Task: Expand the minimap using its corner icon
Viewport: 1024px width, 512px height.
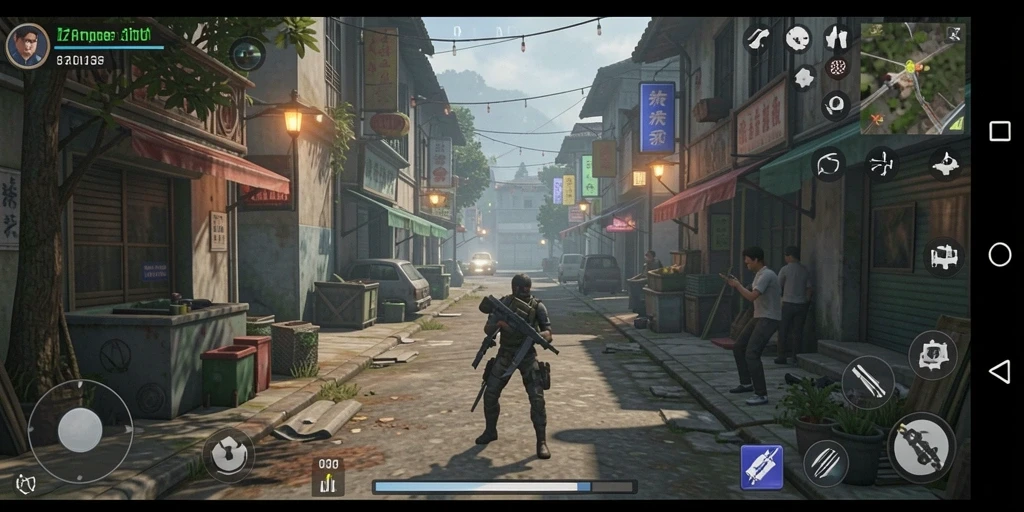Action: point(955,33)
